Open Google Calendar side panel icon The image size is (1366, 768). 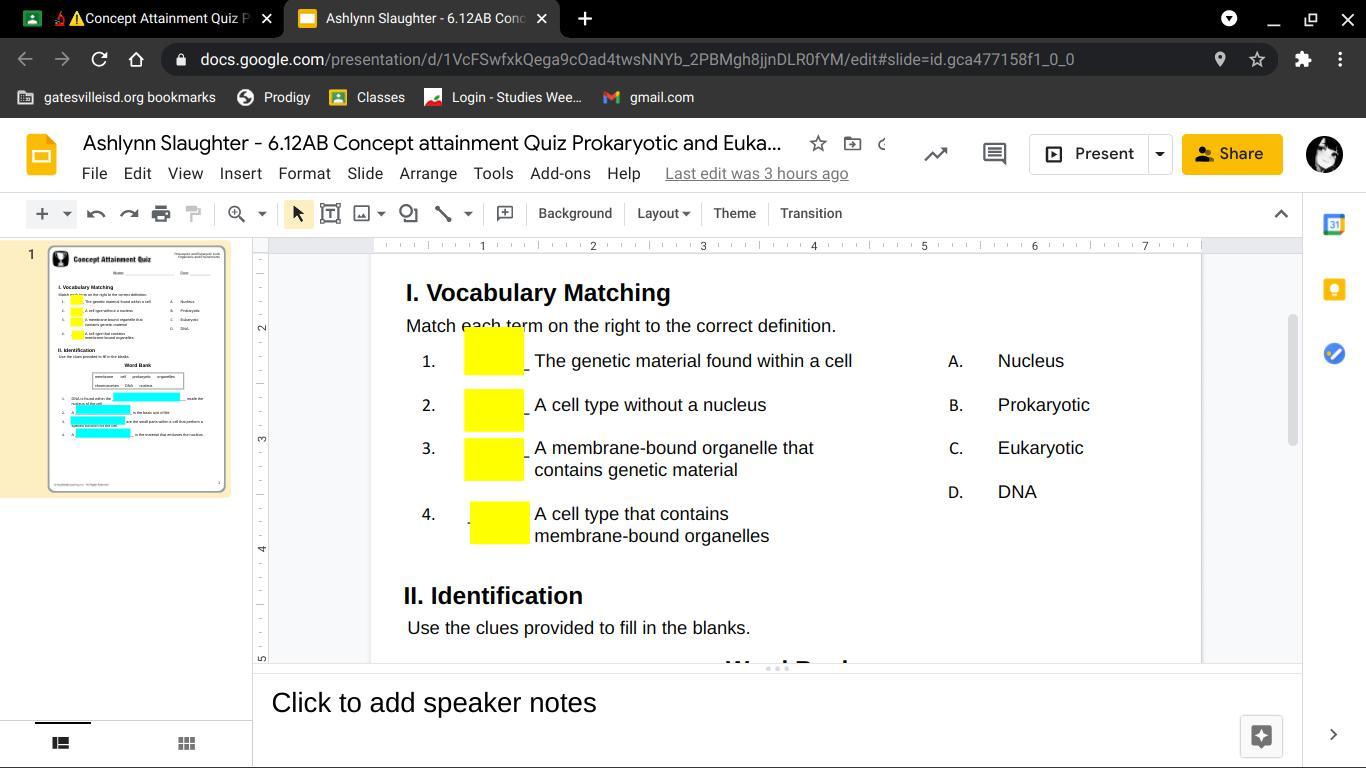click(x=1334, y=225)
